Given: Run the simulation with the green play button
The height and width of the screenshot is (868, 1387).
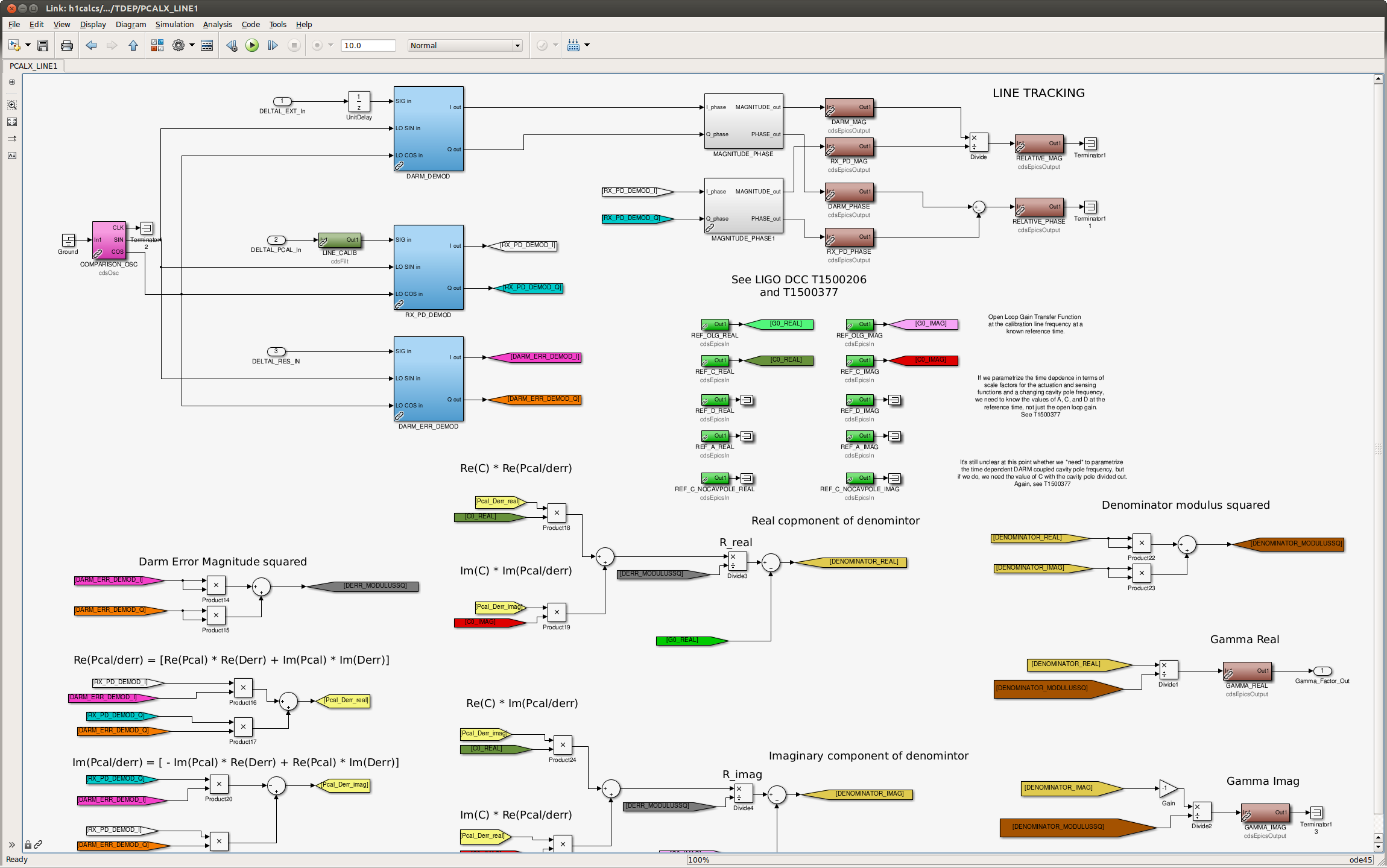Looking at the screenshot, I should click(252, 45).
